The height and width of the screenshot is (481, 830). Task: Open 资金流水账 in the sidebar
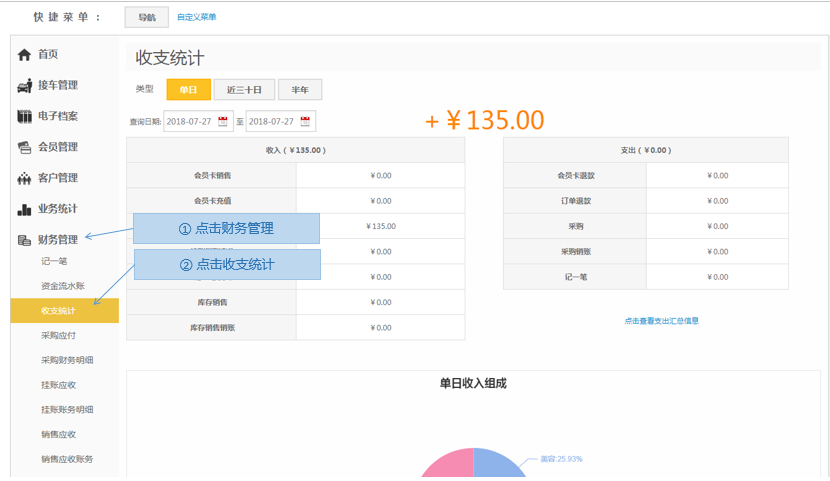coord(62,286)
